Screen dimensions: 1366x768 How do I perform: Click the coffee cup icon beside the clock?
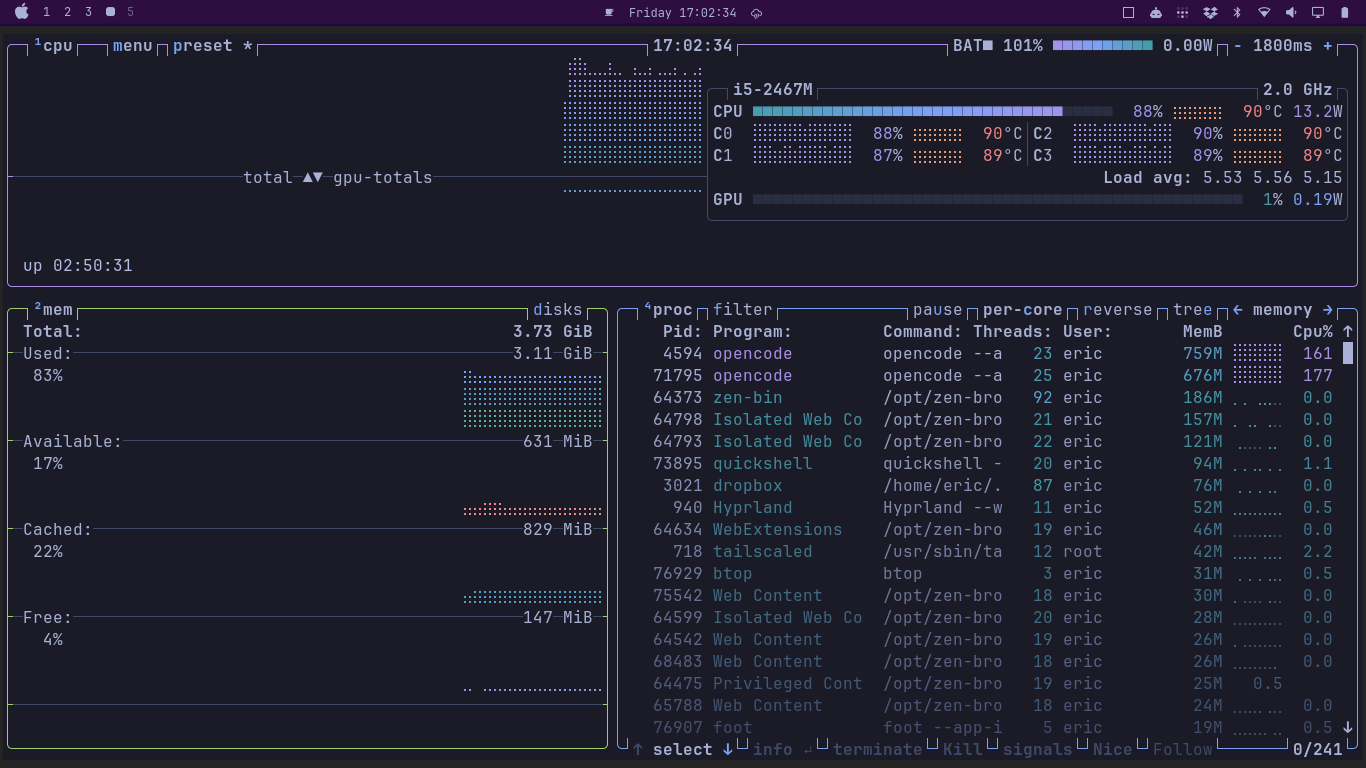(609, 13)
